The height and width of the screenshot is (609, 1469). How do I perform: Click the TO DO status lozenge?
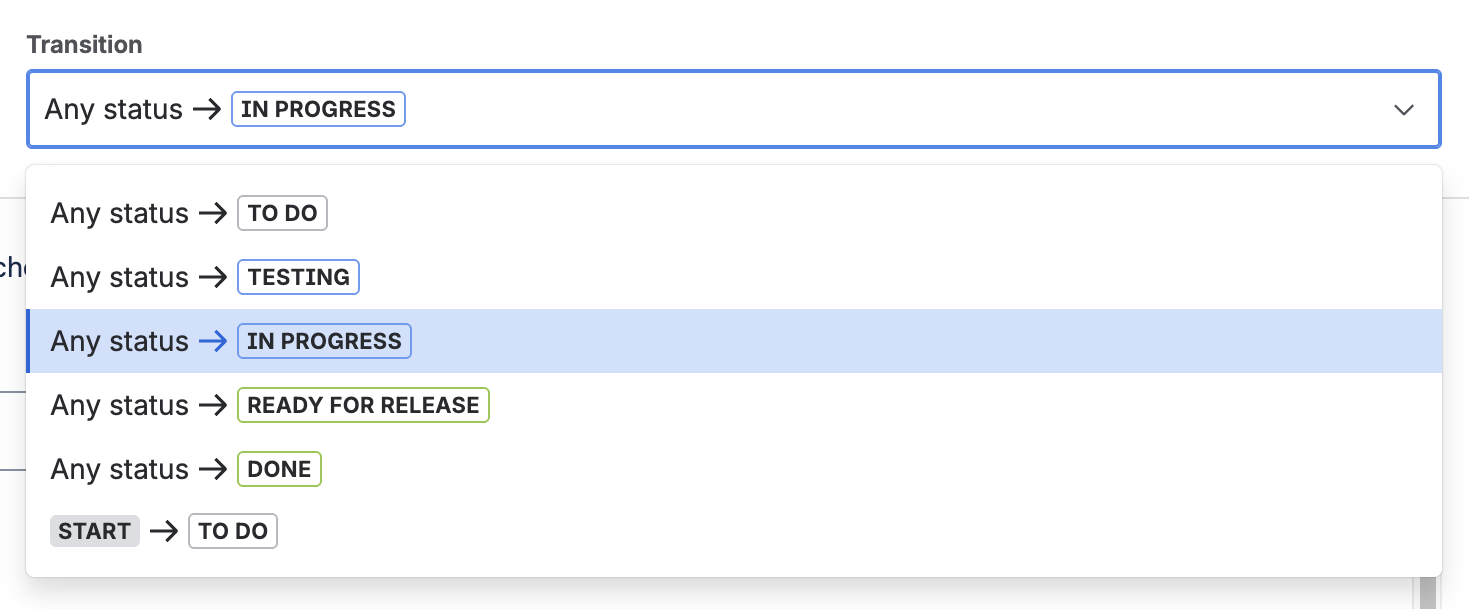point(282,213)
